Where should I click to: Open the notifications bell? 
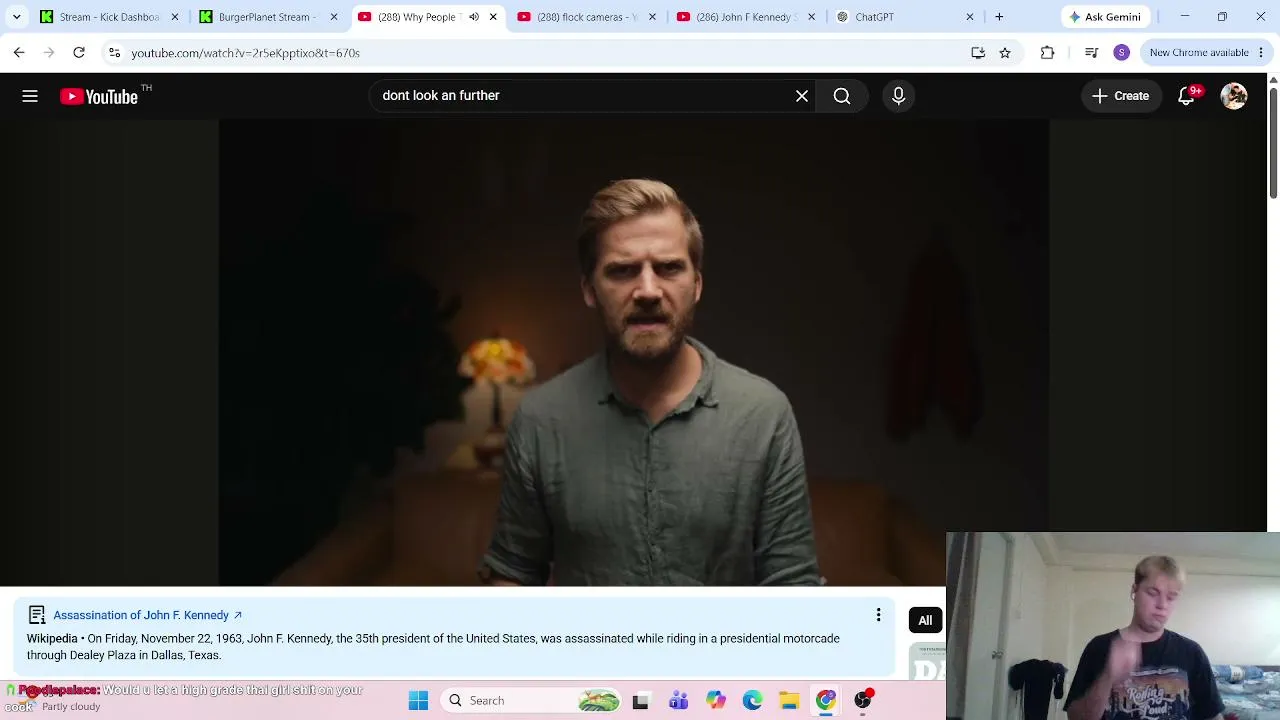point(1186,96)
